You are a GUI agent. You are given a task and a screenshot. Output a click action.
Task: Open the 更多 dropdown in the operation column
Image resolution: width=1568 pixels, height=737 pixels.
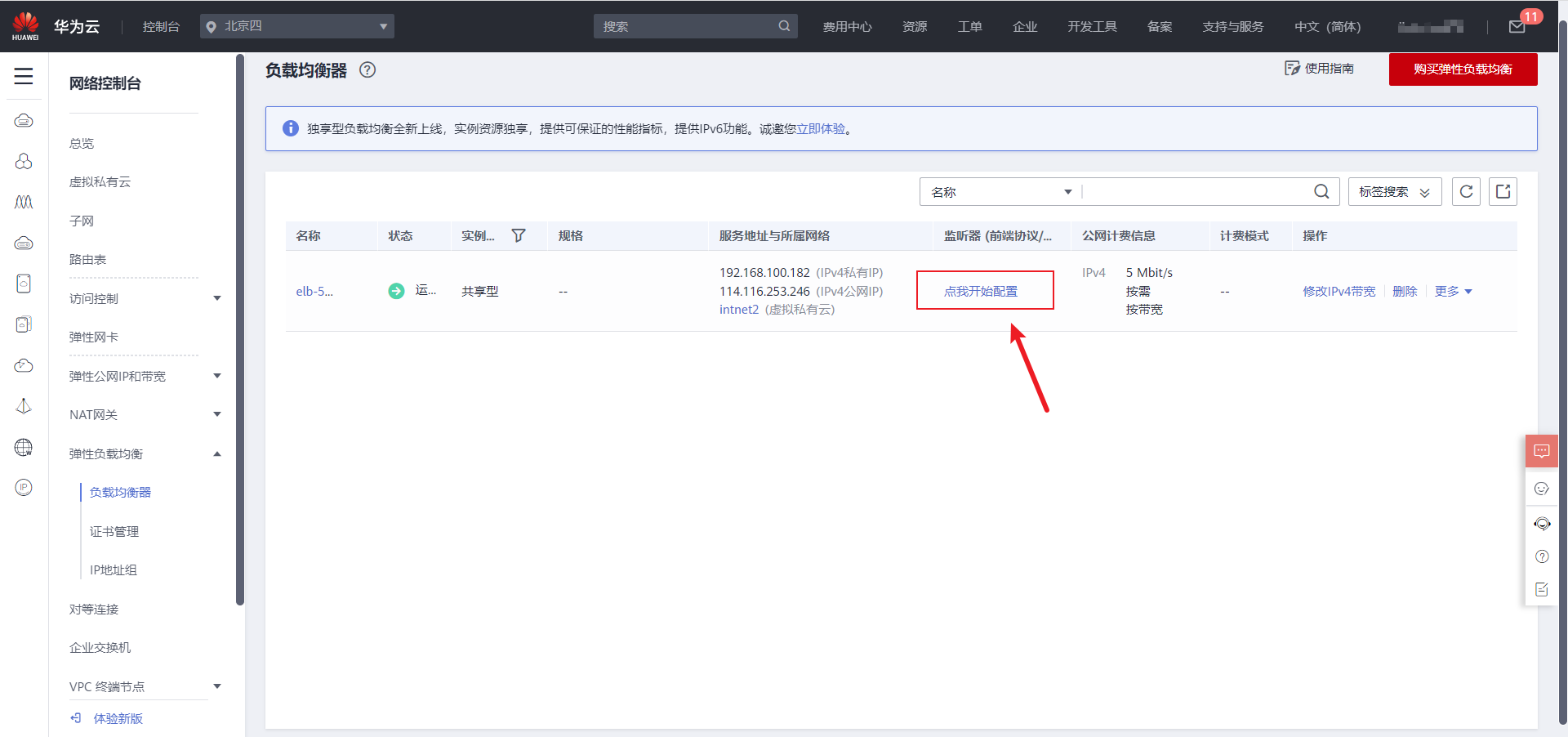(1454, 291)
